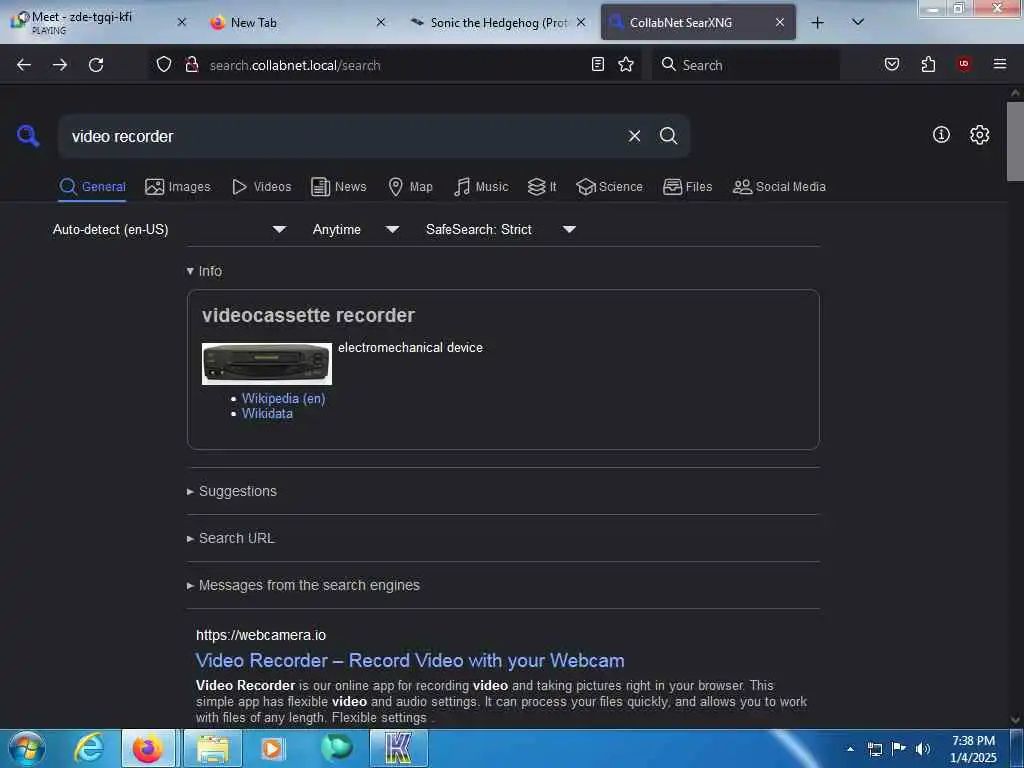Open the Wikidata link
The height and width of the screenshot is (768, 1024).
click(267, 413)
